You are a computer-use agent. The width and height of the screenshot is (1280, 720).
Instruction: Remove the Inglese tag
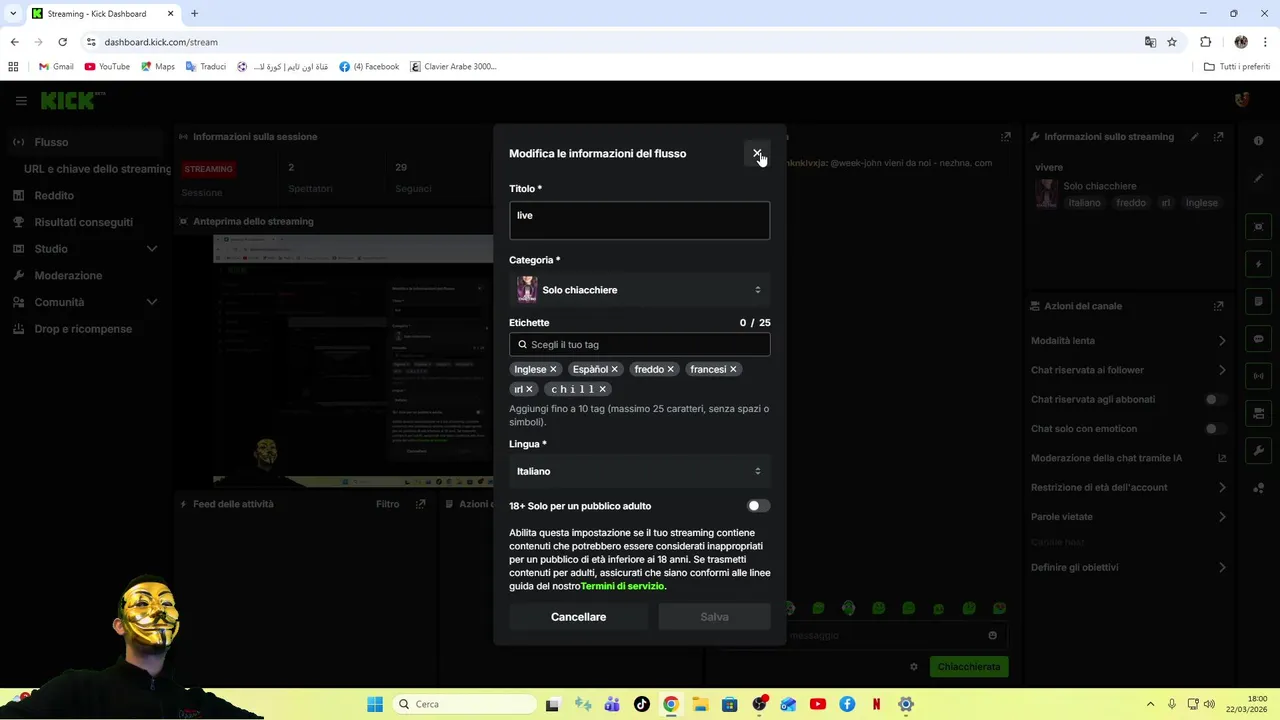[553, 369]
